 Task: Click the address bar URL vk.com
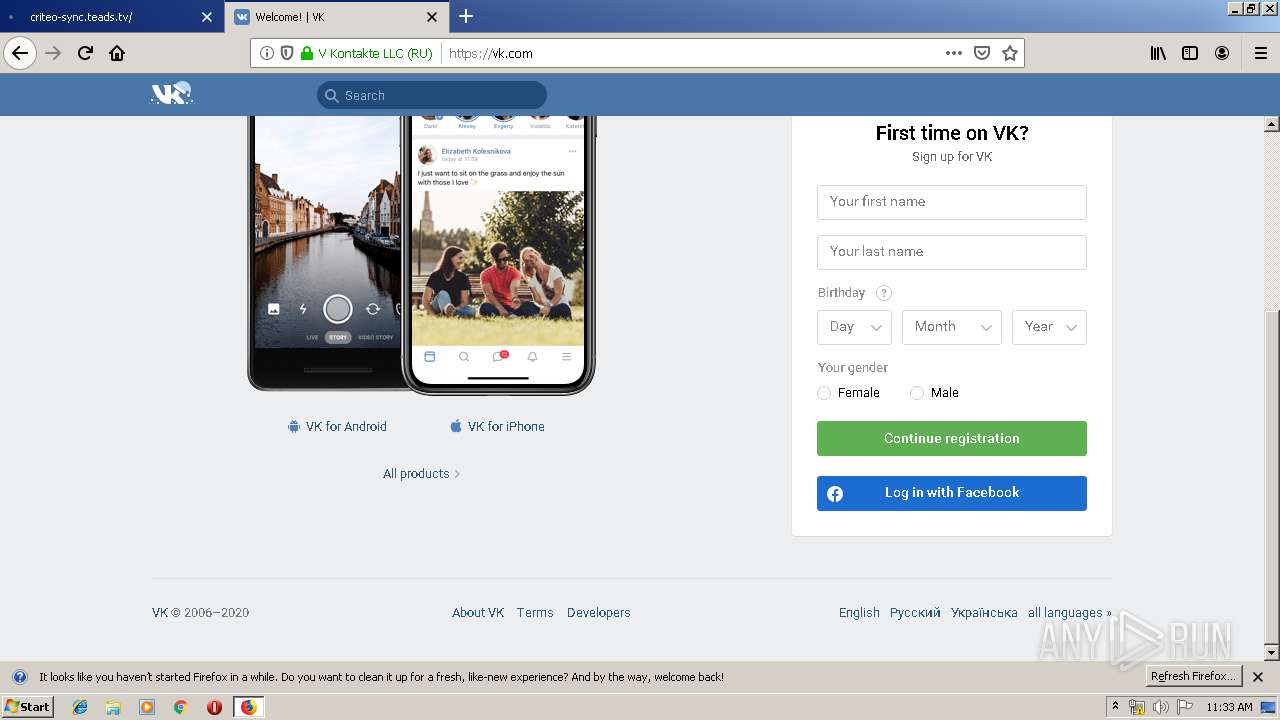click(491, 53)
